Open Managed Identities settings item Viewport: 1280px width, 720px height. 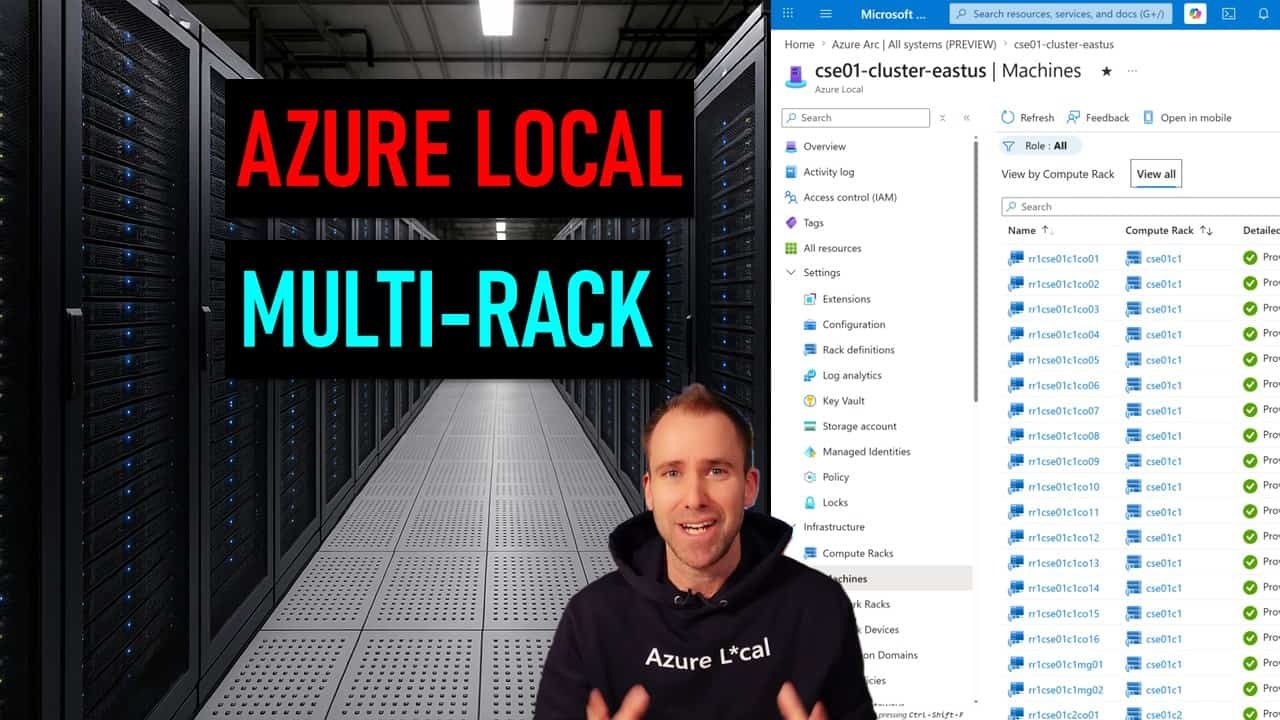coord(866,452)
